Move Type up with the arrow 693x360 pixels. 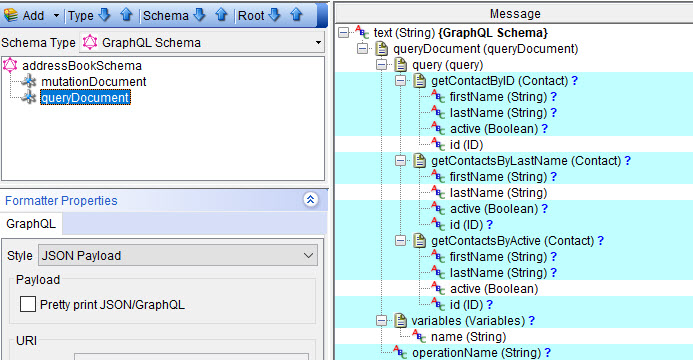tap(126, 15)
